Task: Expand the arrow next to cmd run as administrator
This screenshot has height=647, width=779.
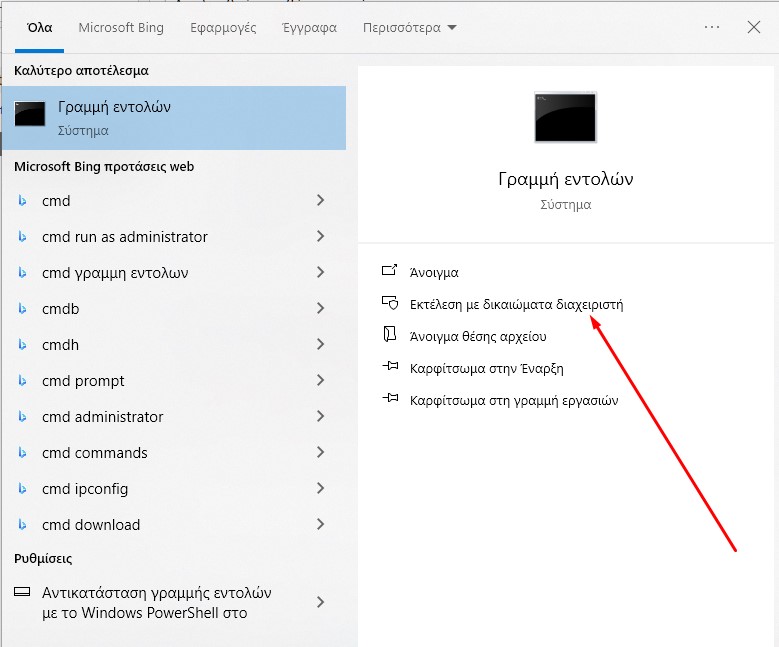Action: [x=320, y=237]
